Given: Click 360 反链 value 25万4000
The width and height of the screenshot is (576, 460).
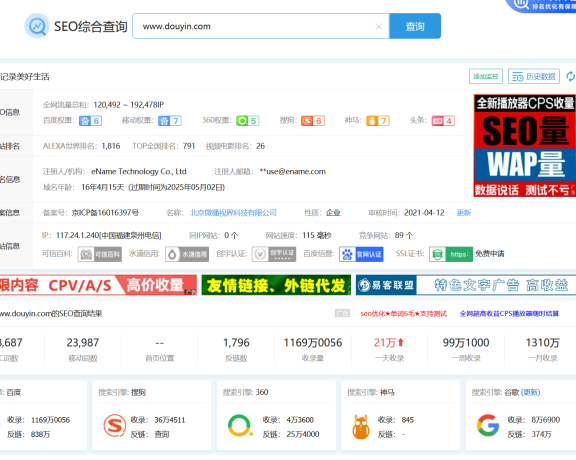Looking at the screenshot, I should 303,434.
